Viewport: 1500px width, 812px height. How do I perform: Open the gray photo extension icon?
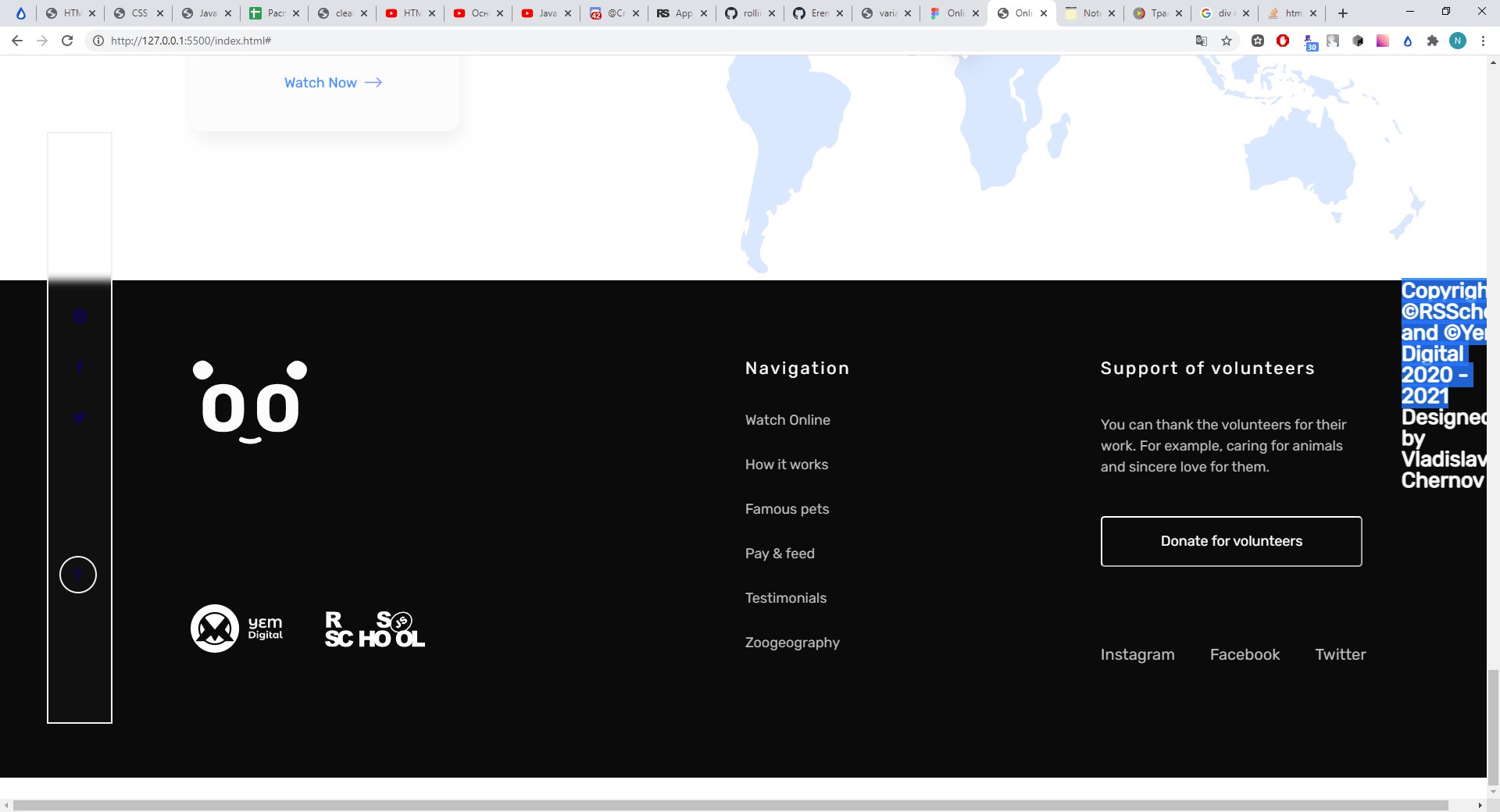pyautogui.click(x=1333, y=41)
